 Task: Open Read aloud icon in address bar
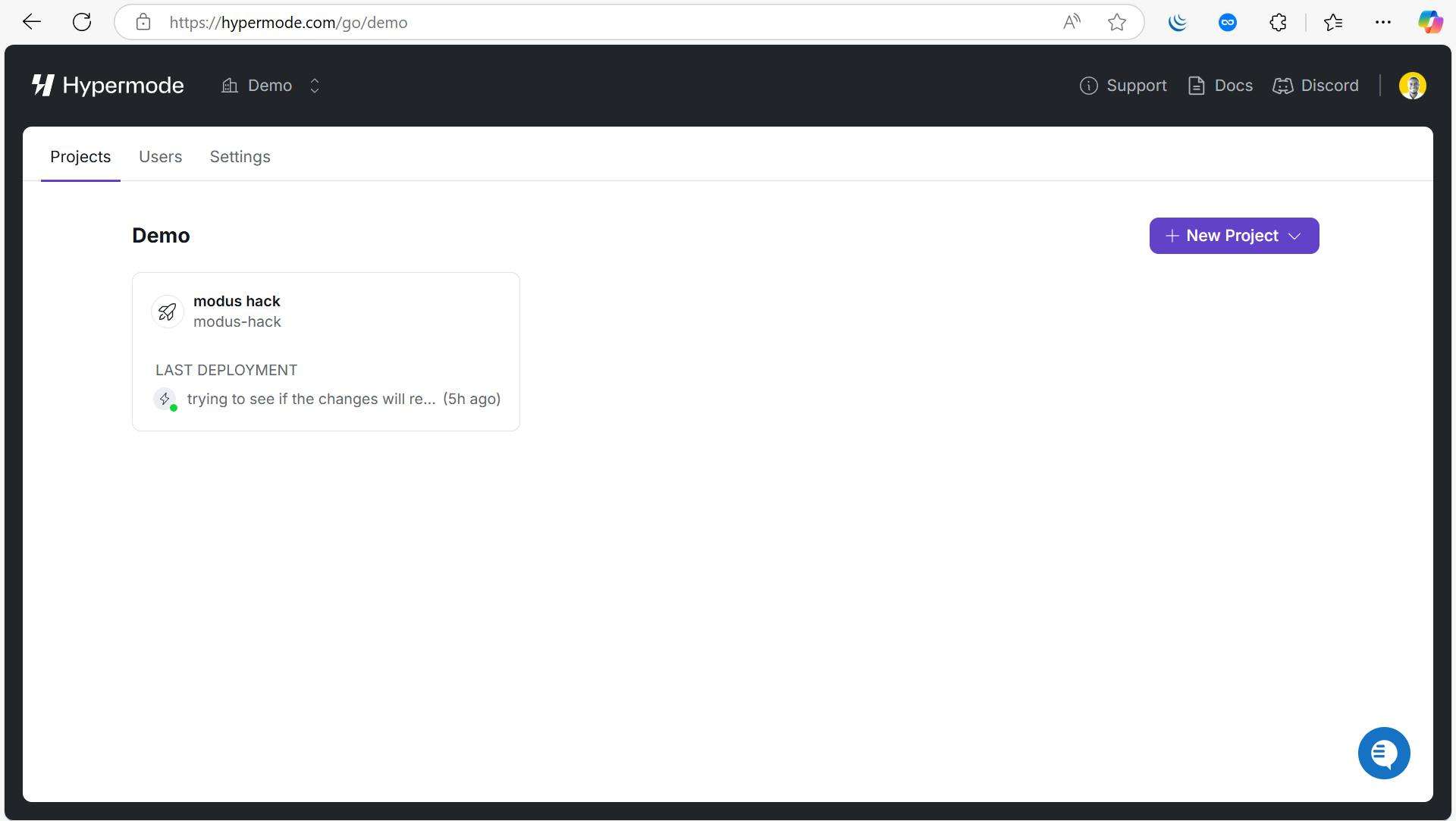pyautogui.click(x=1072, y=22)
